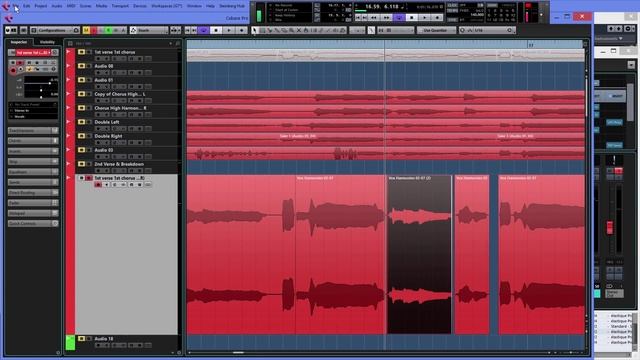Switch to the Visibility tab

47,42
